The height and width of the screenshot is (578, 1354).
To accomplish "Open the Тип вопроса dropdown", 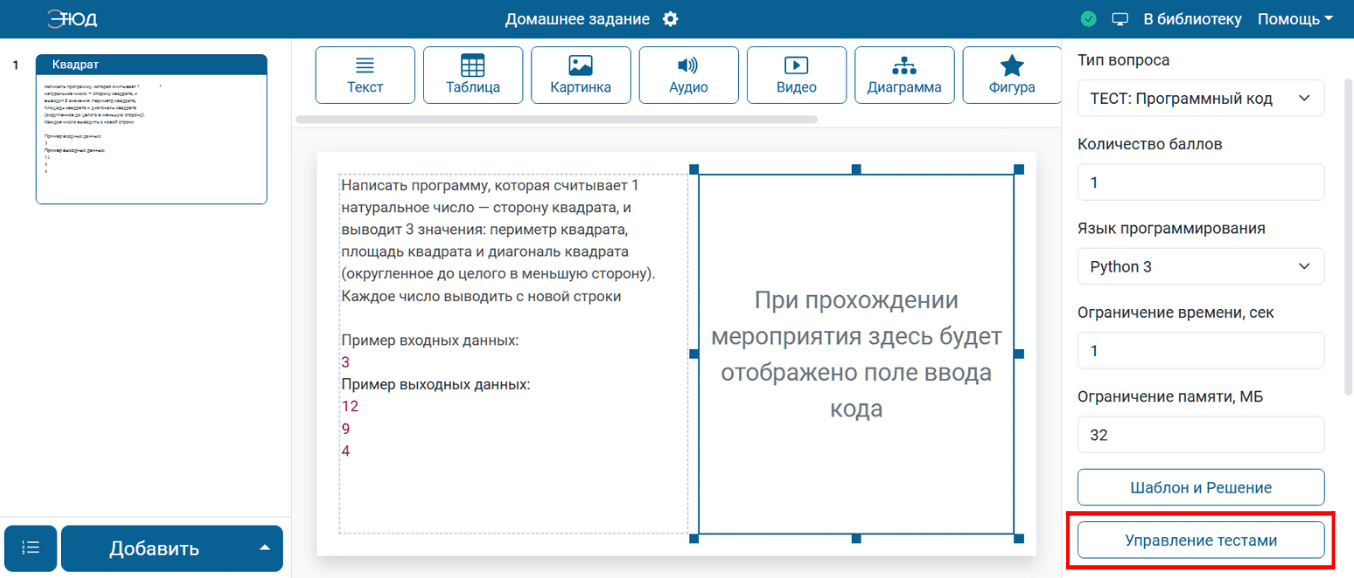I will pos(1201,98).
